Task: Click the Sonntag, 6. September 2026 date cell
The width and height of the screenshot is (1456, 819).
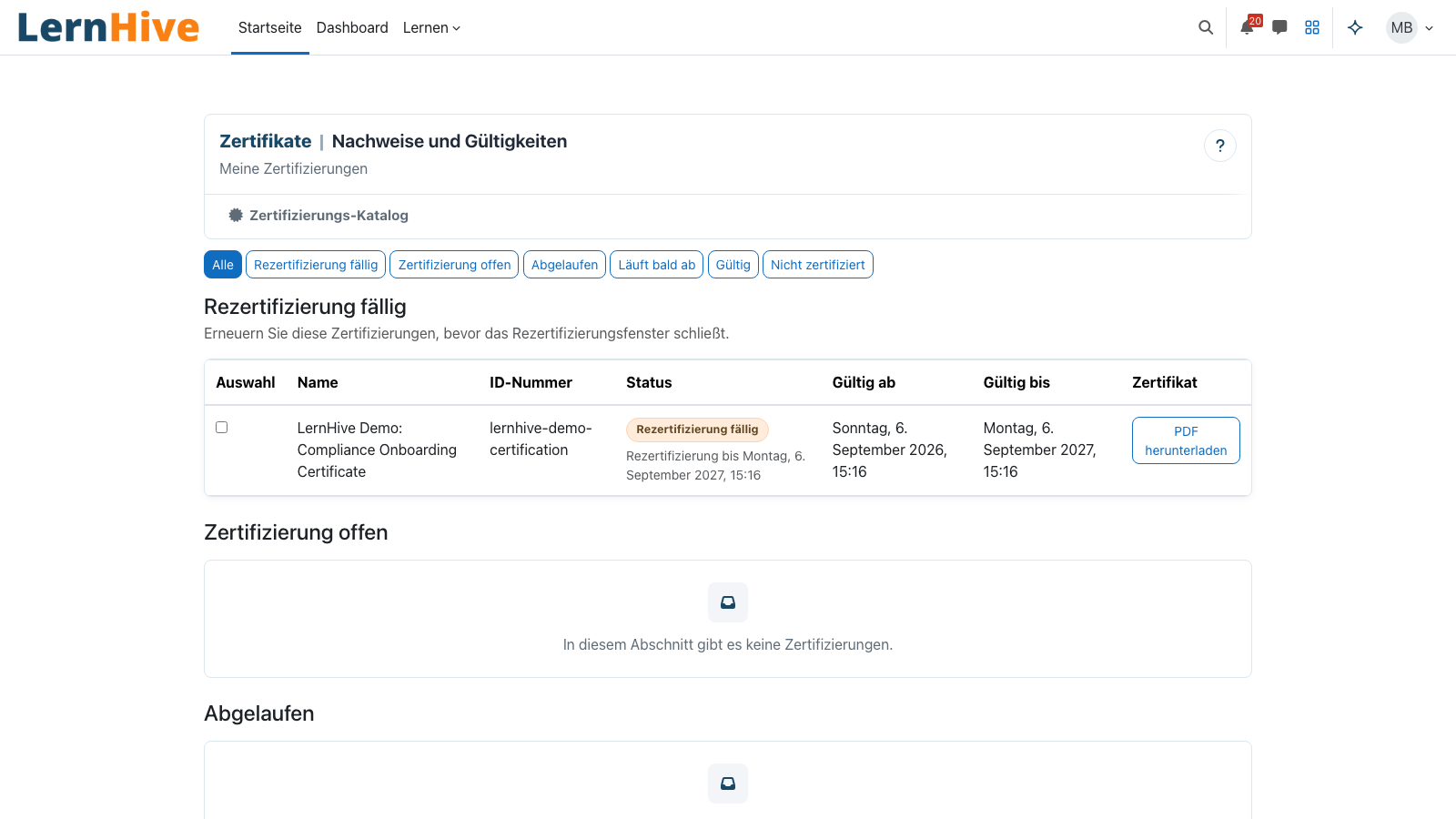Action: [889, 450]
